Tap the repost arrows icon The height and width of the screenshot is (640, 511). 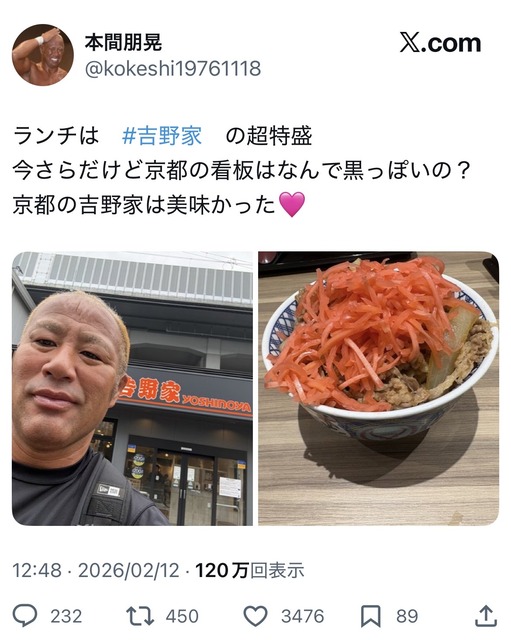point(140,616)
